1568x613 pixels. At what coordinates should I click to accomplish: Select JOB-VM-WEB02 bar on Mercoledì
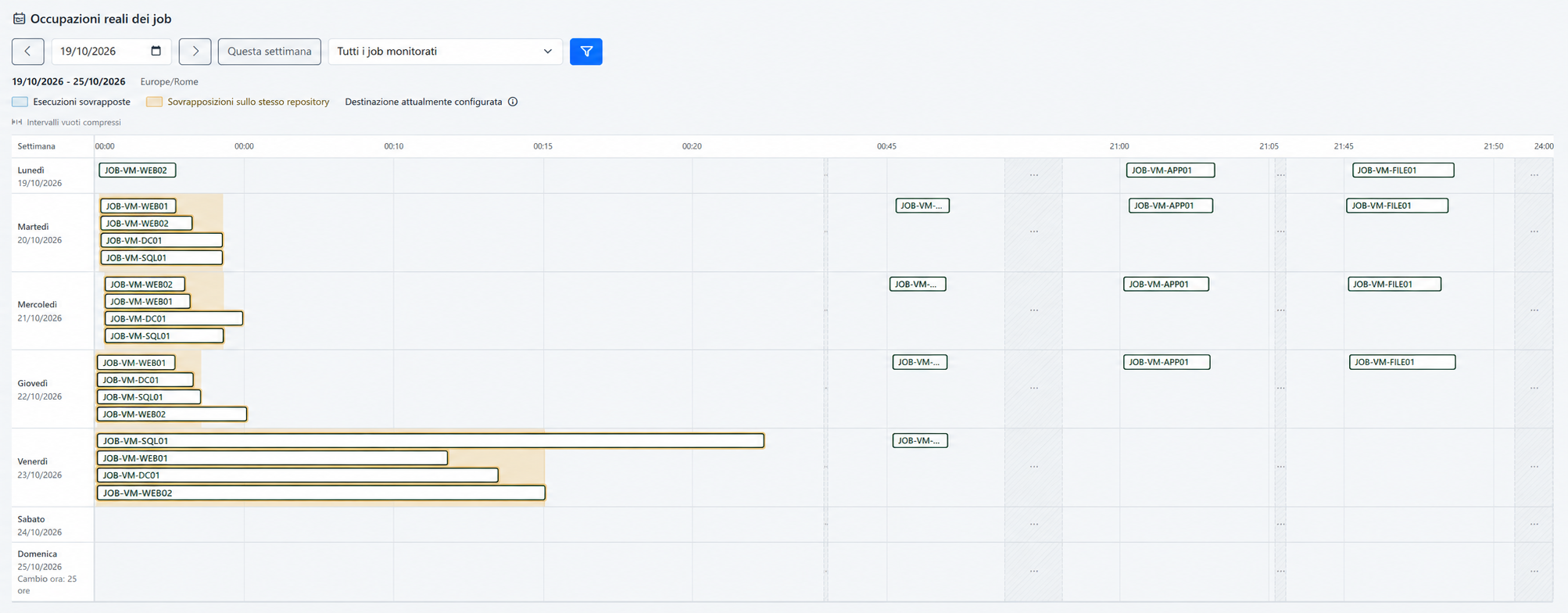tap(145, 284)
